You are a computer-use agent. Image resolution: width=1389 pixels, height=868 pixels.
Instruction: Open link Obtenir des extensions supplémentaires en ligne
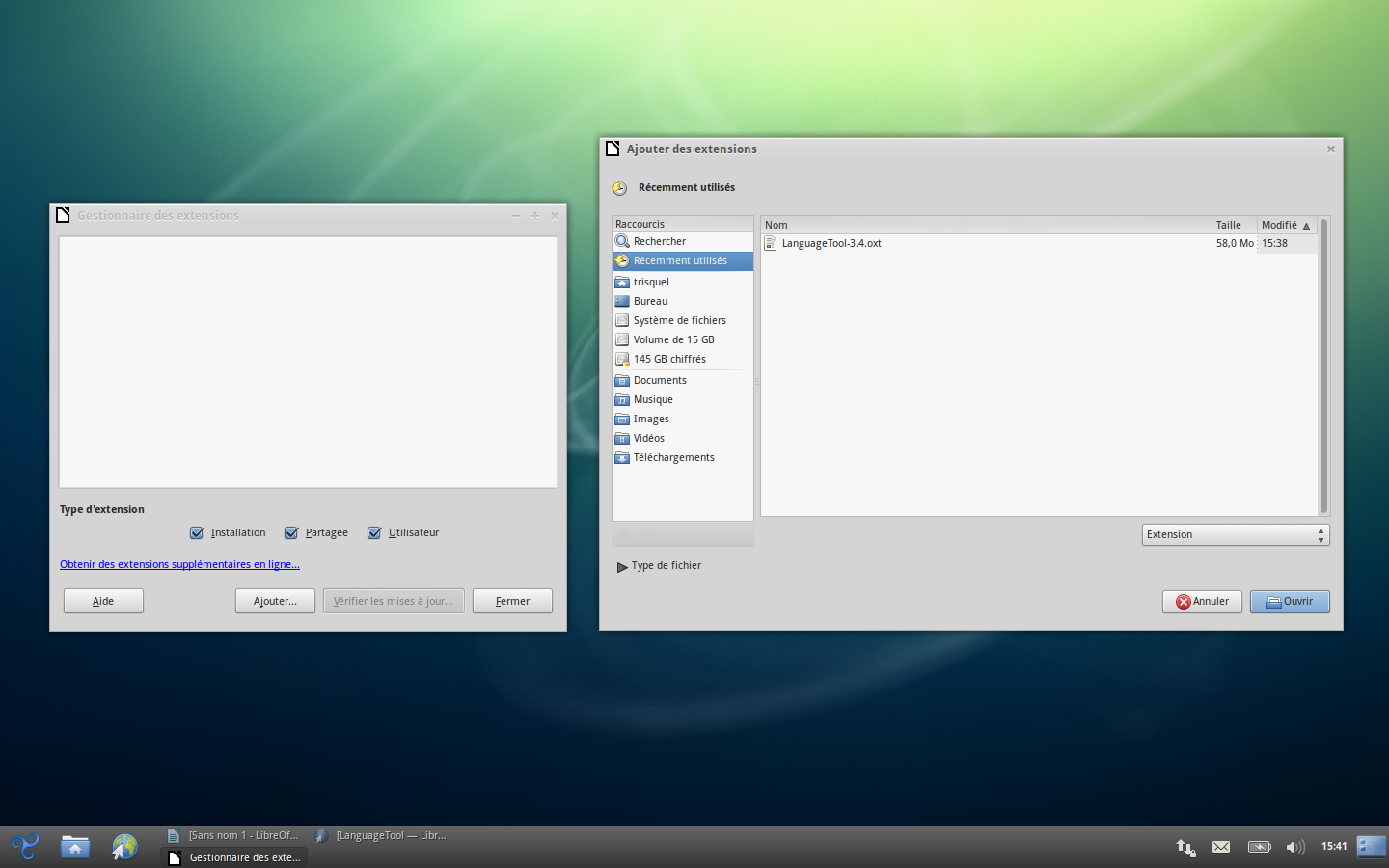(x=179, y=564)
